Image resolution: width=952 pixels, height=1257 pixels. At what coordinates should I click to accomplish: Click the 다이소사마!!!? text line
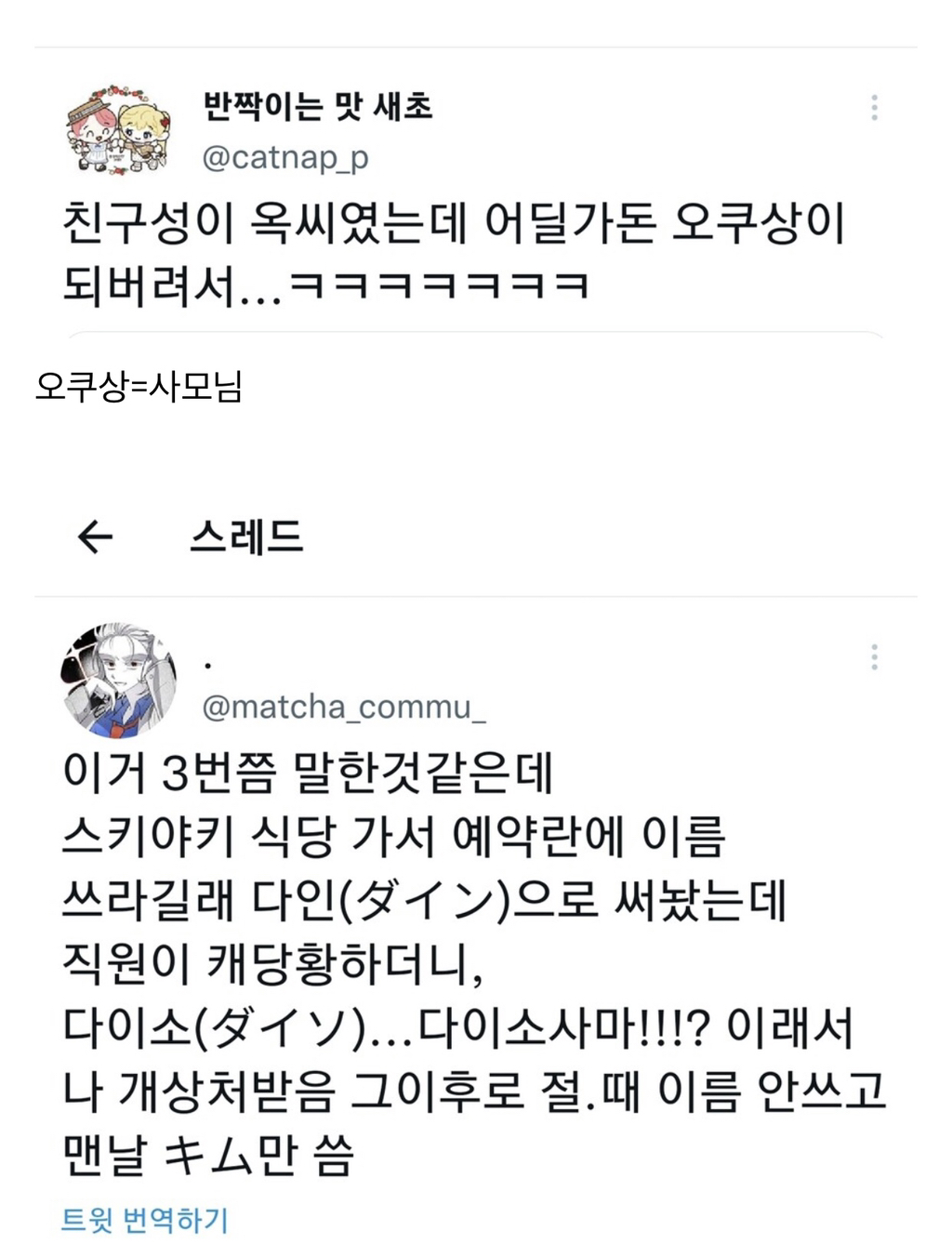[x=457, y=1028]
